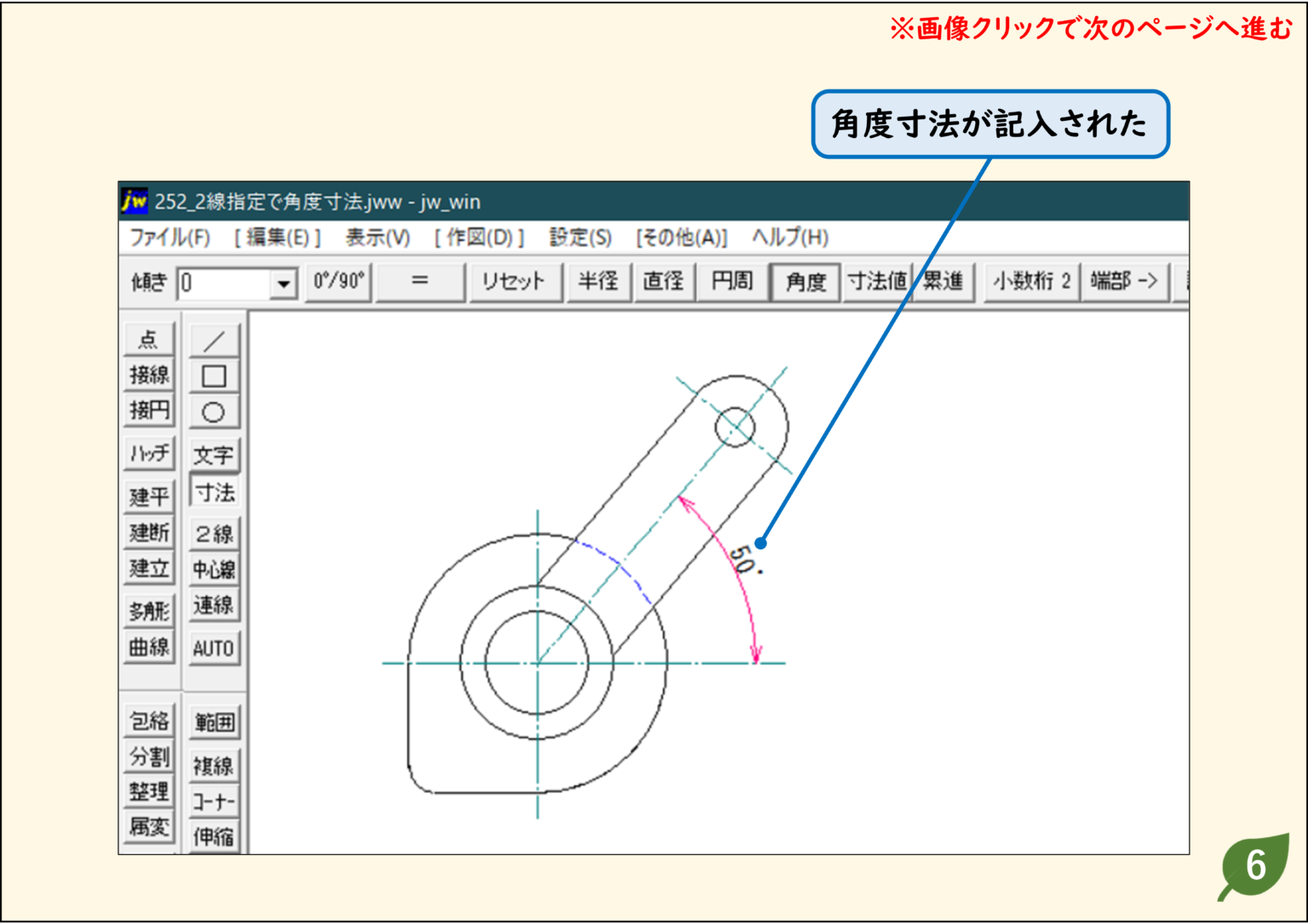
Task: Open the 設定(S) menu
Action: coord(577,238)
